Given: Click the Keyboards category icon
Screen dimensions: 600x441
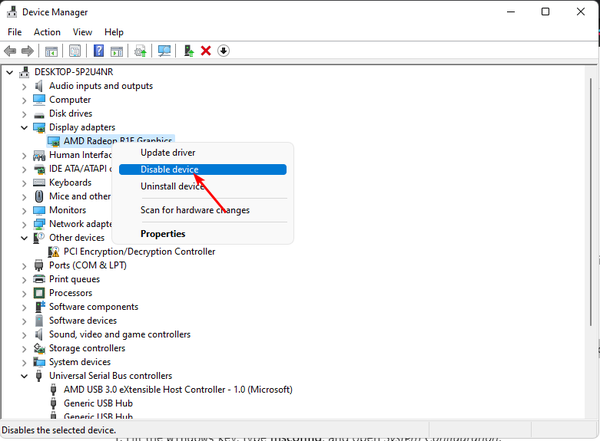Looking at the screenshot, I should [x=39, y=183].
